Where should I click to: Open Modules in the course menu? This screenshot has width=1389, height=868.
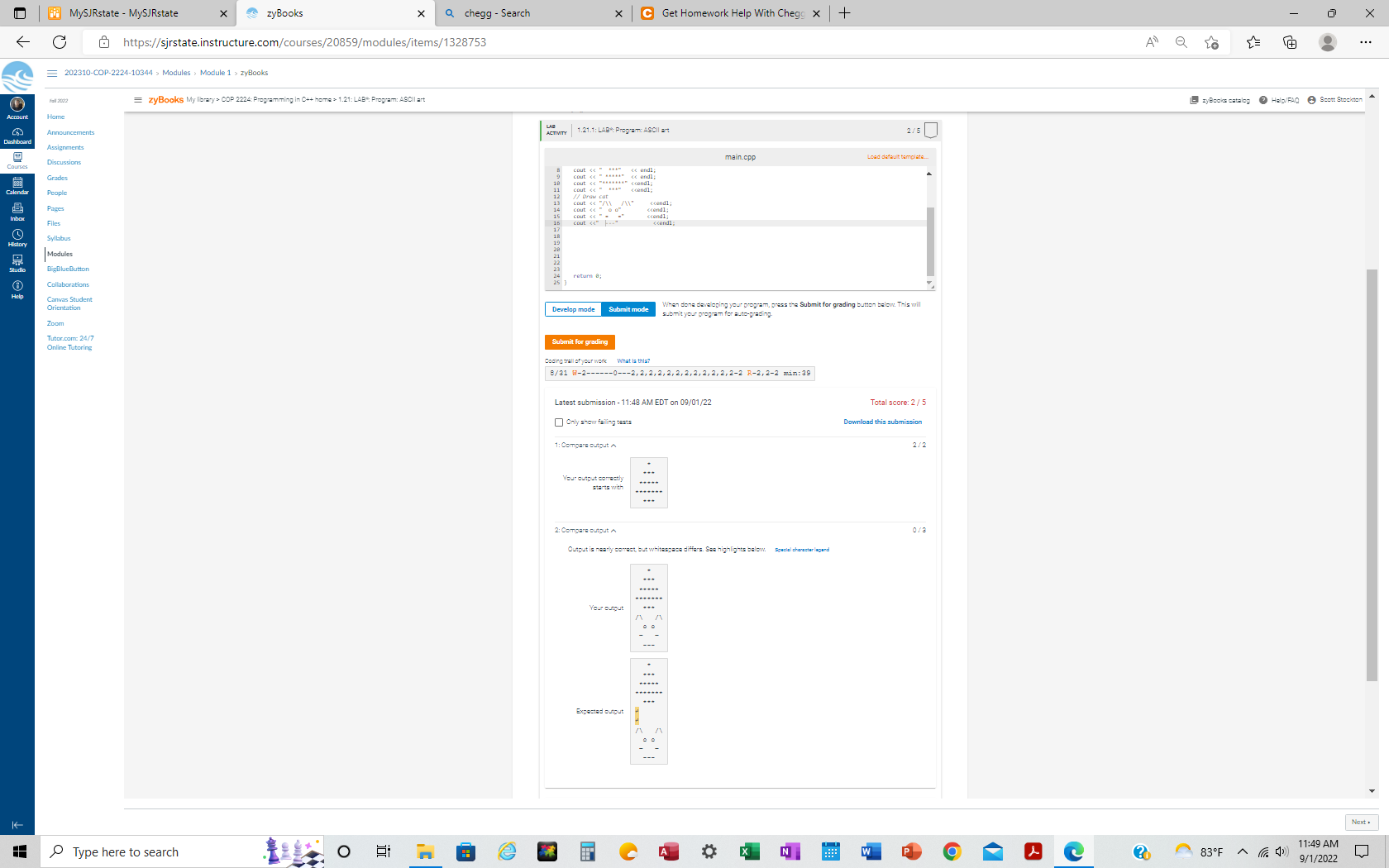[60, 254]
